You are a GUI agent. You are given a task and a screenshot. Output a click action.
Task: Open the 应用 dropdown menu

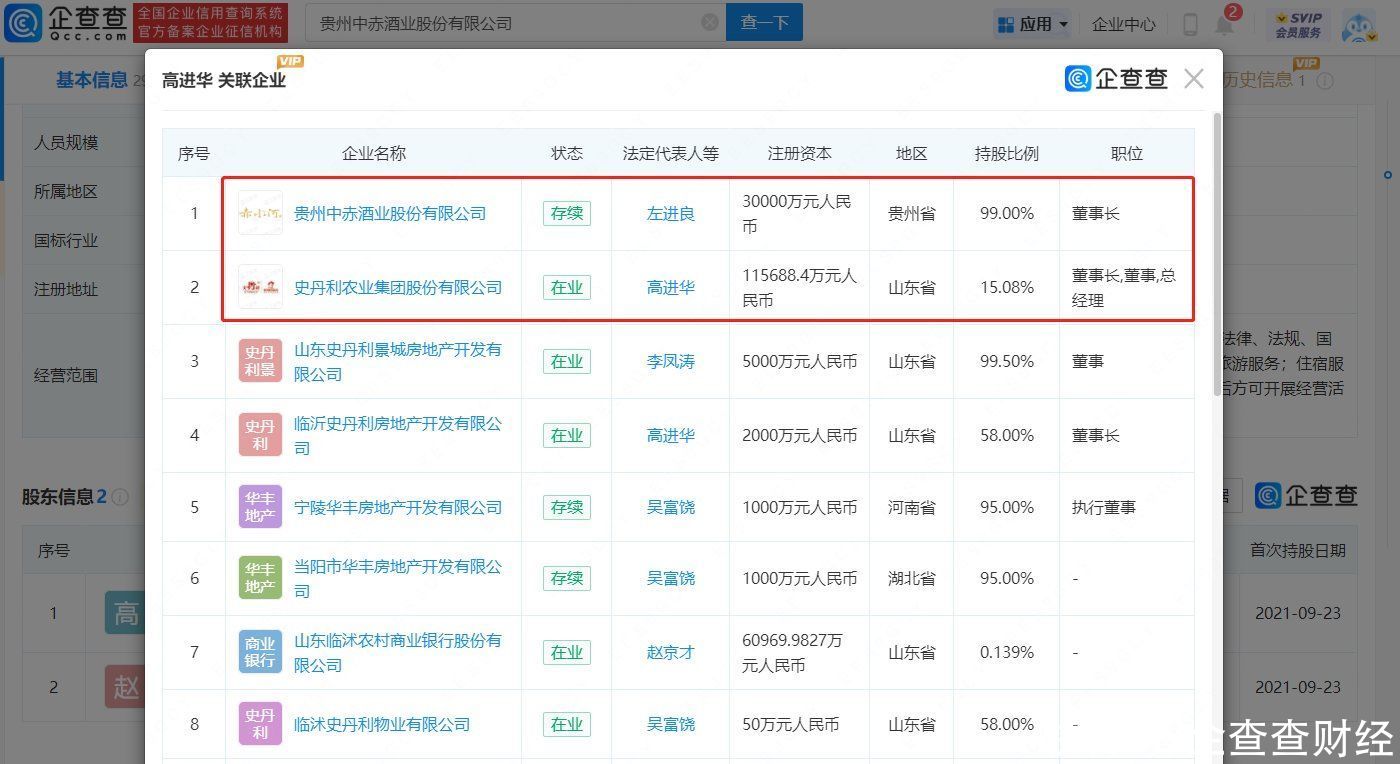tap(1033, 24)
